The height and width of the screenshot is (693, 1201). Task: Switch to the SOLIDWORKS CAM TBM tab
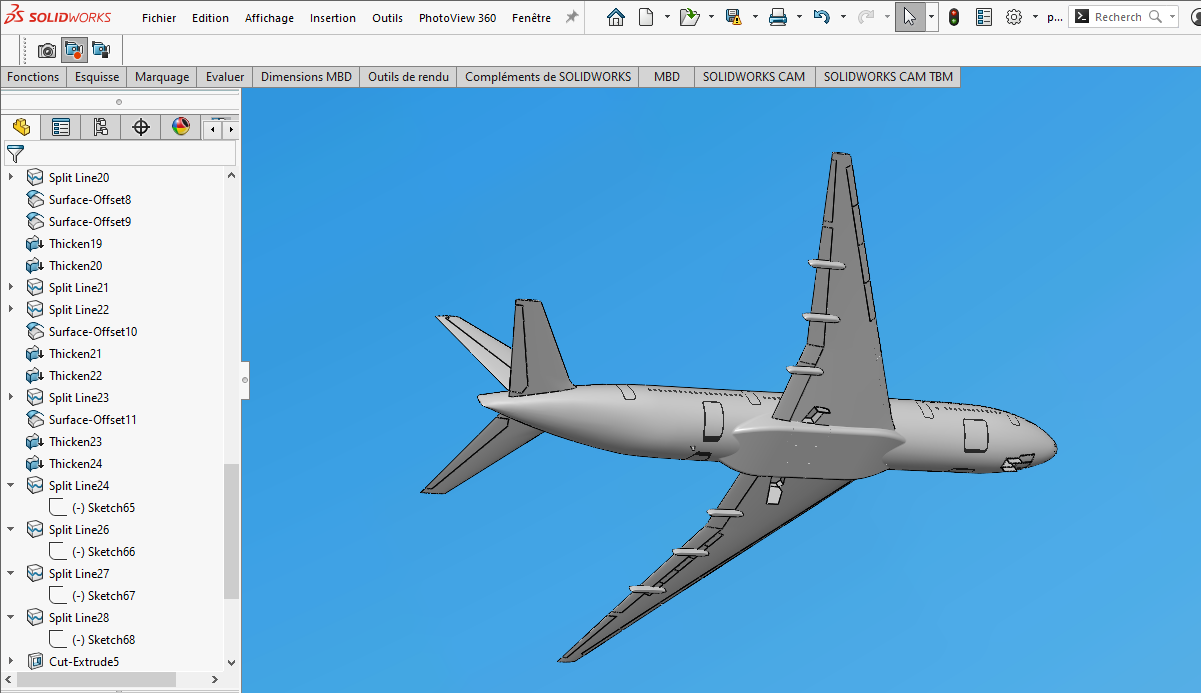pos(888,77)
